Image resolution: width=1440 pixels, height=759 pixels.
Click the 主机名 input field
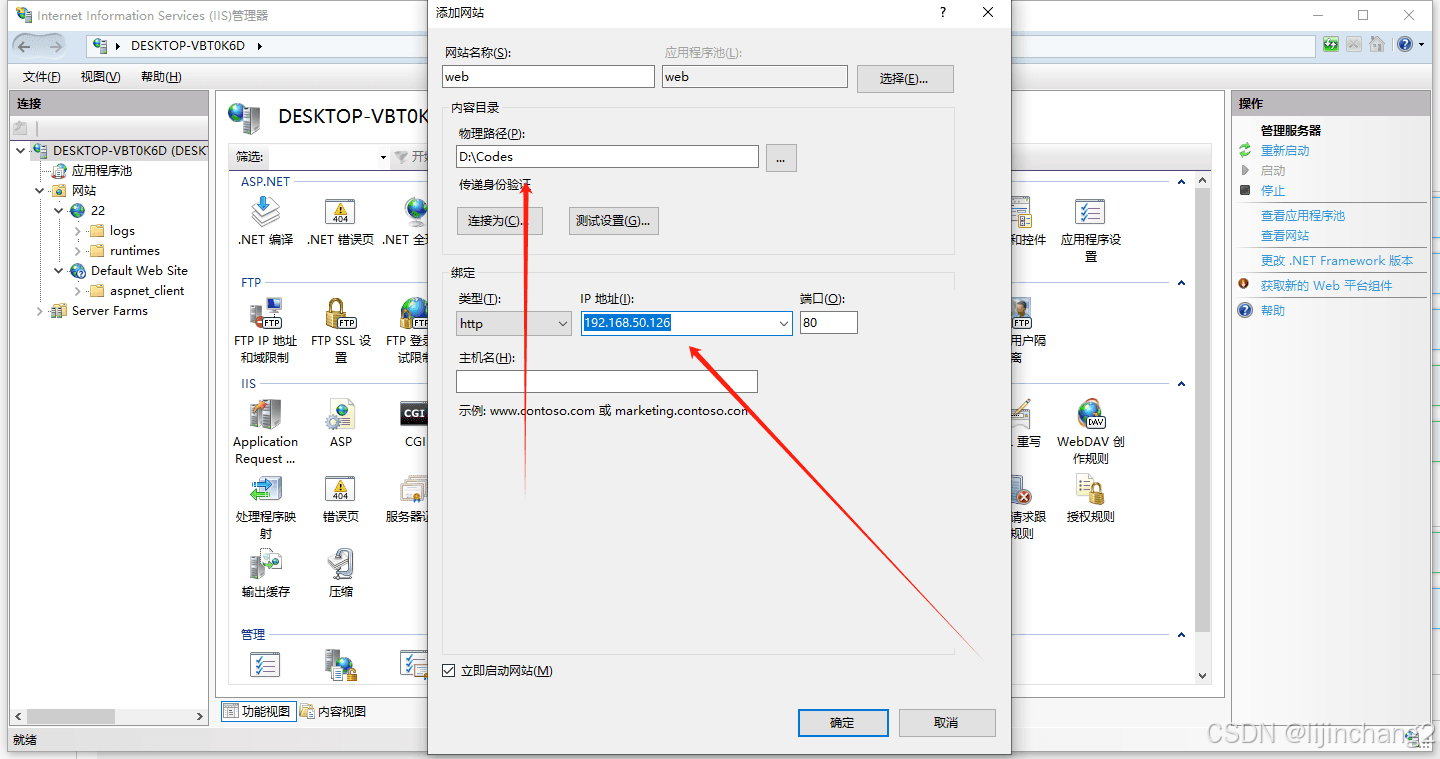coord(607,381)
